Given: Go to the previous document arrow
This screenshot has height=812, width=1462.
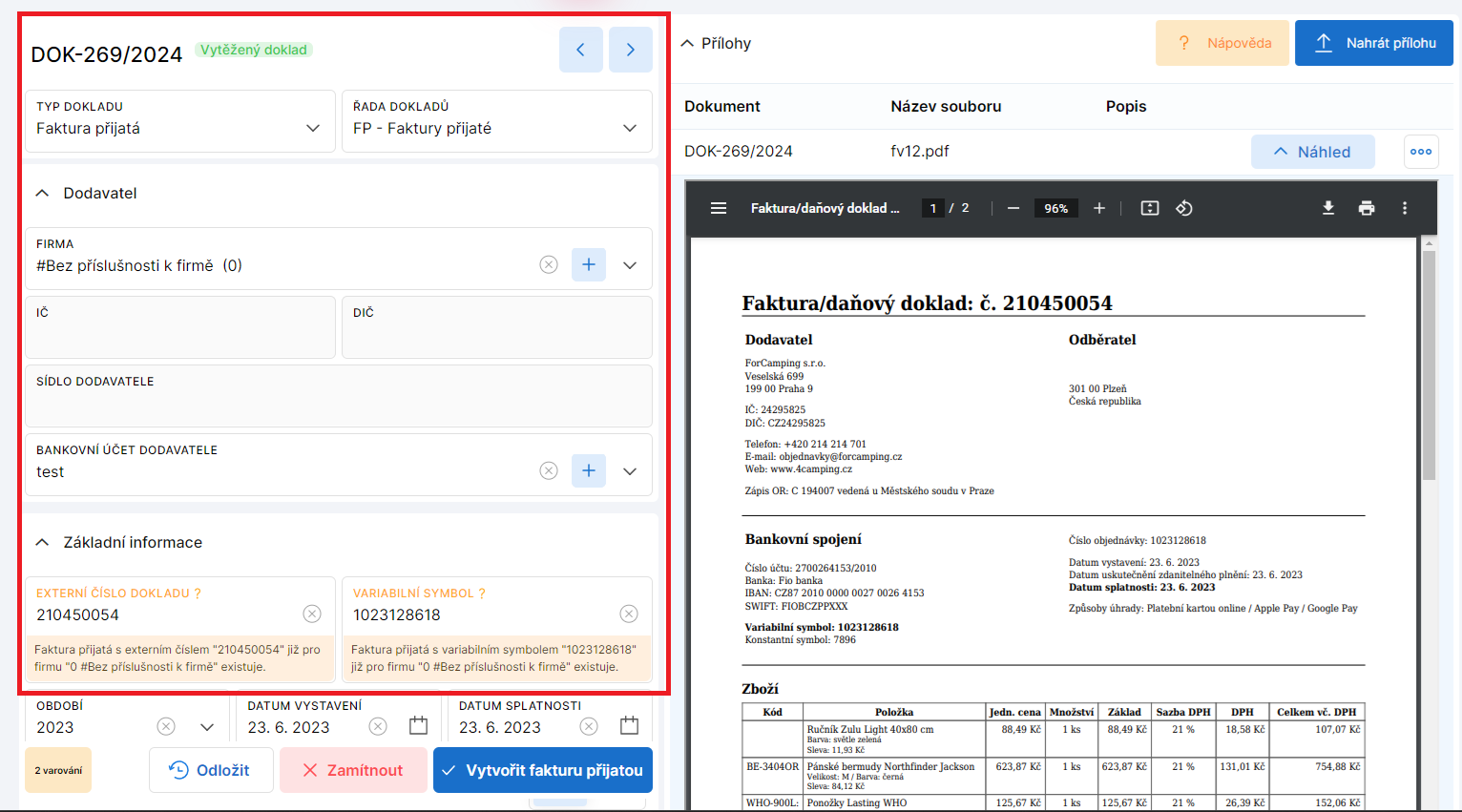Looking at the screenshot, I should [x=580, y=50].
